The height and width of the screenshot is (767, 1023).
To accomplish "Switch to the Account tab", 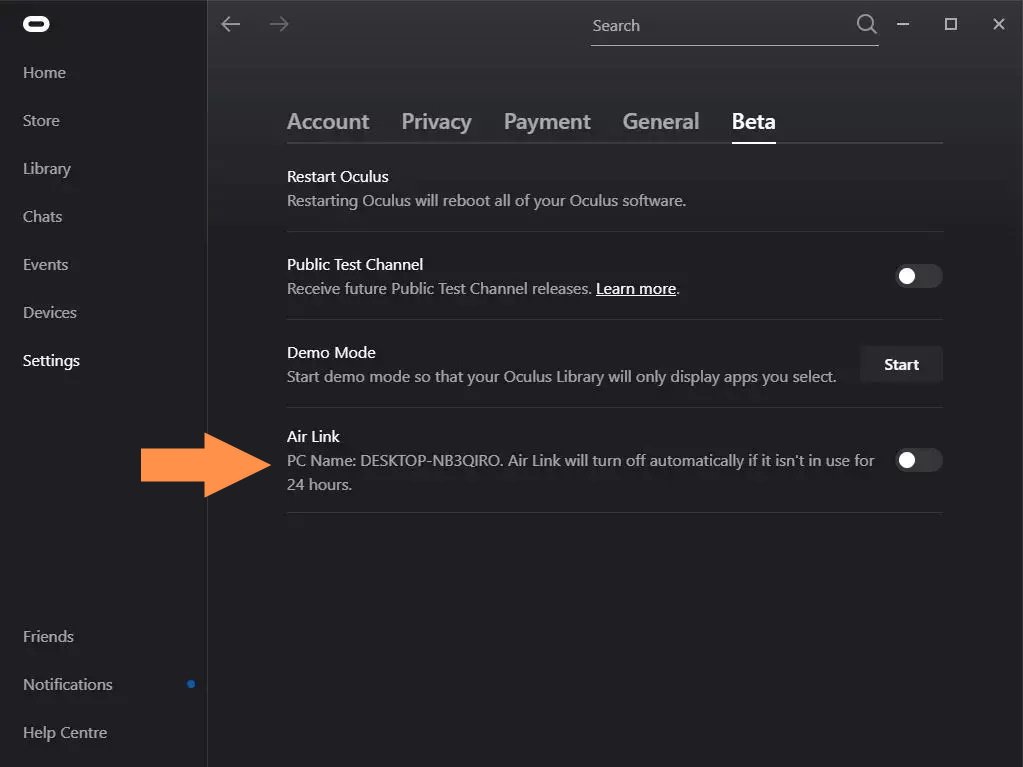I will click(328, 122).
